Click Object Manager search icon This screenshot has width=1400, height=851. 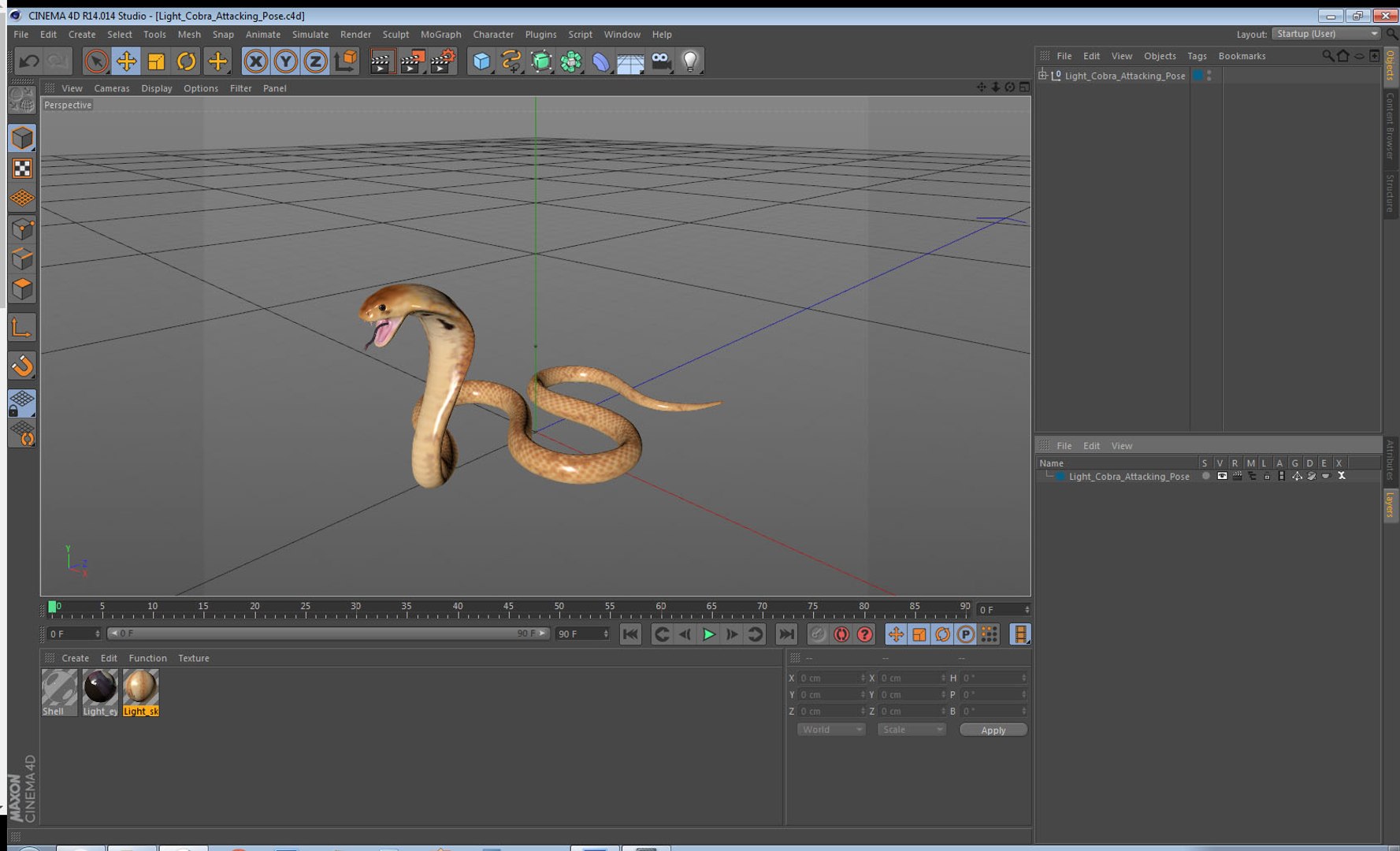click(x=1328, y=56)
